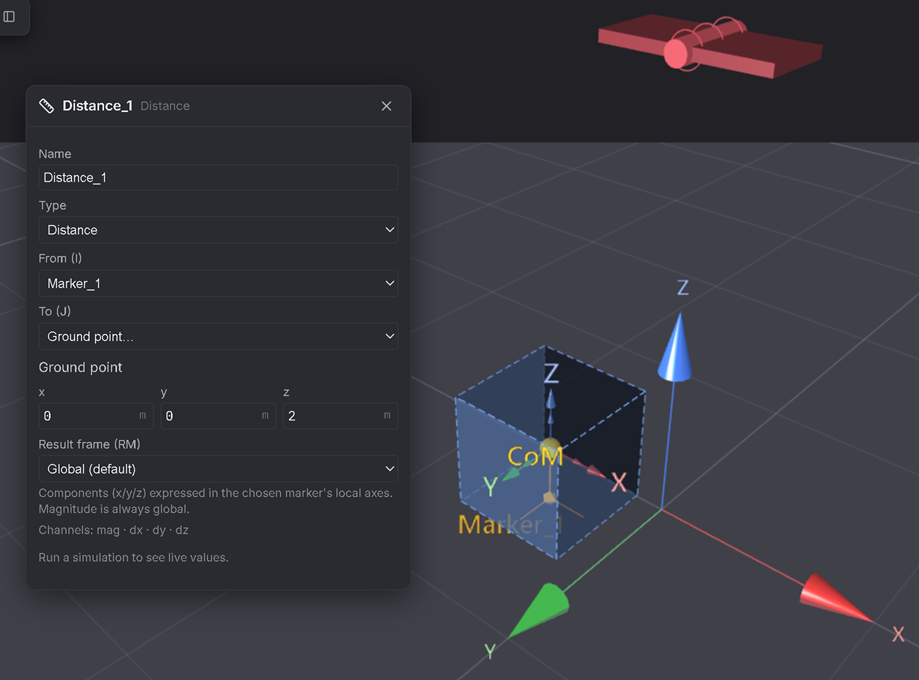Select the CoM label on the cube
Image resolution: width=919 pixels, height=680 pixels.
tap(535, 457)
